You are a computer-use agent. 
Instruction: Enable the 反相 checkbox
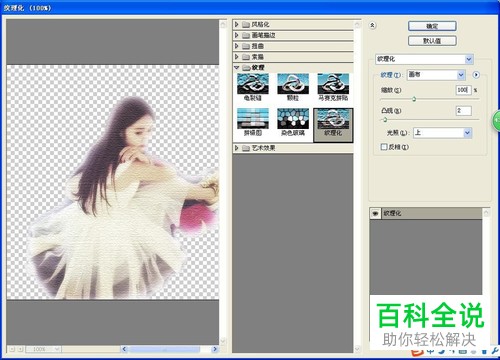pyautogui.click(x=384, y=147)
